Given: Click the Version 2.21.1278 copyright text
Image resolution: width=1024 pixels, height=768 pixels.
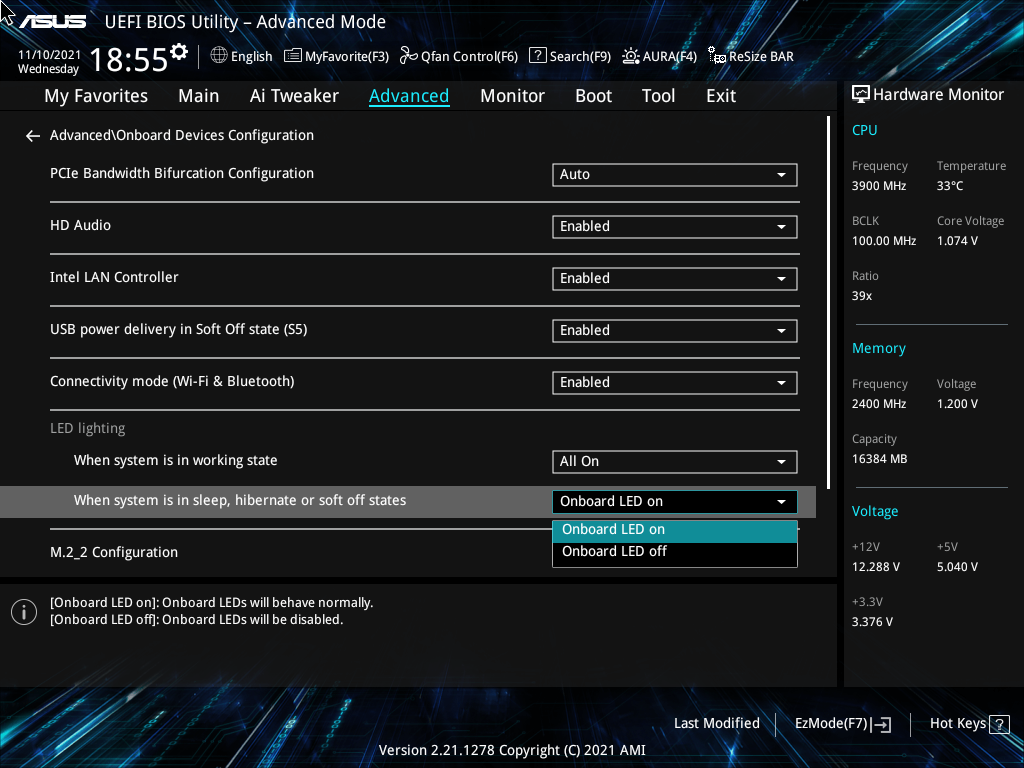Looking at the screenshot, I should point(512,750).
